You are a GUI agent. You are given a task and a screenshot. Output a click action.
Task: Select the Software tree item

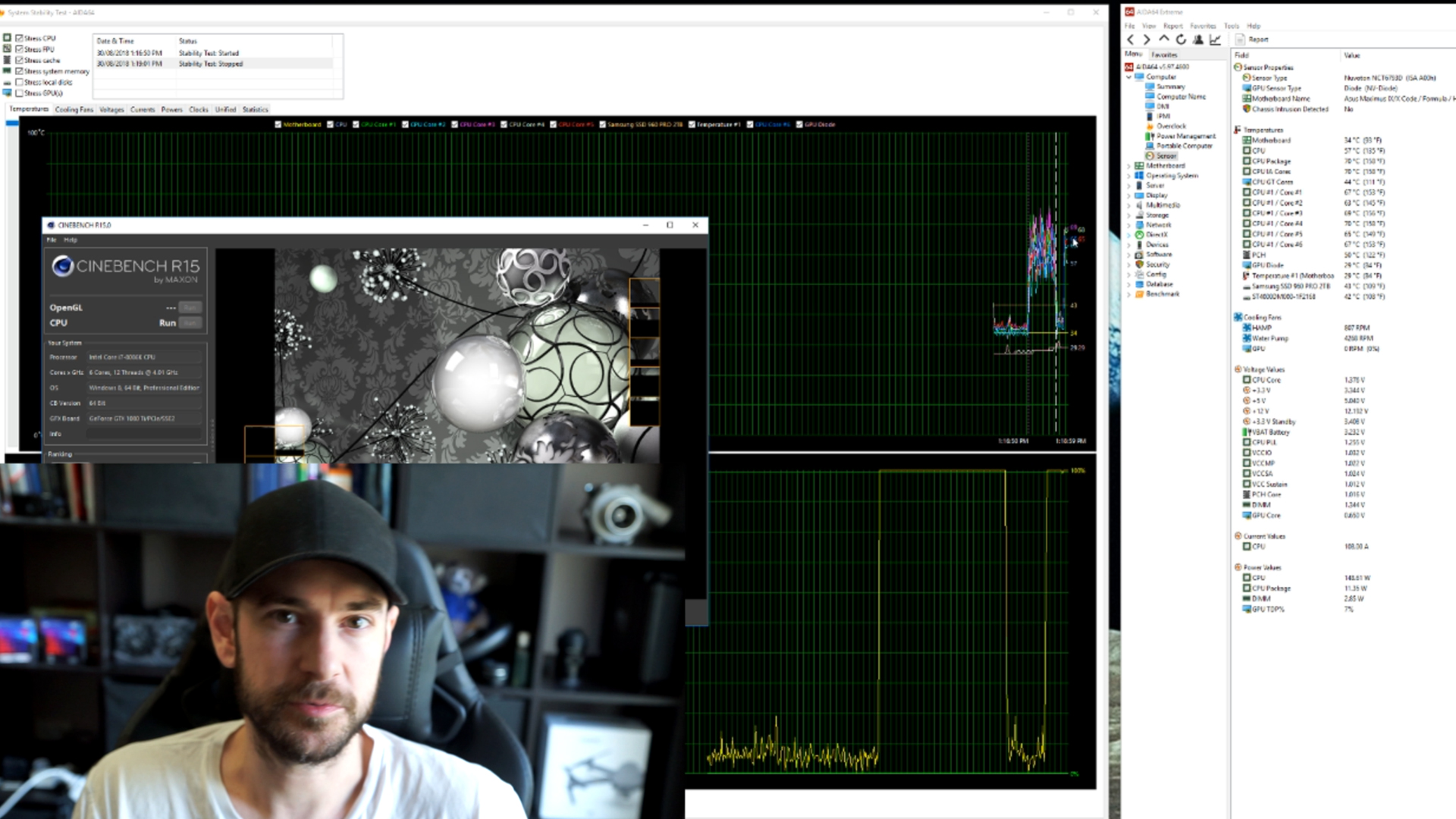tap(1154, 254)
